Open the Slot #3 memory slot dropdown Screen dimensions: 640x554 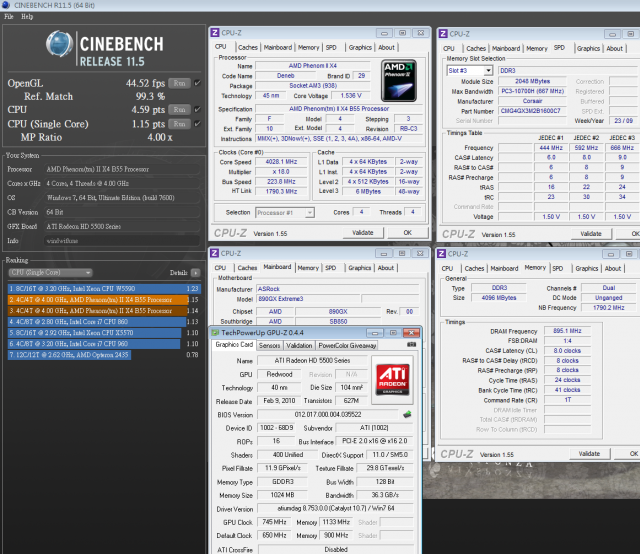pos(469,71)
